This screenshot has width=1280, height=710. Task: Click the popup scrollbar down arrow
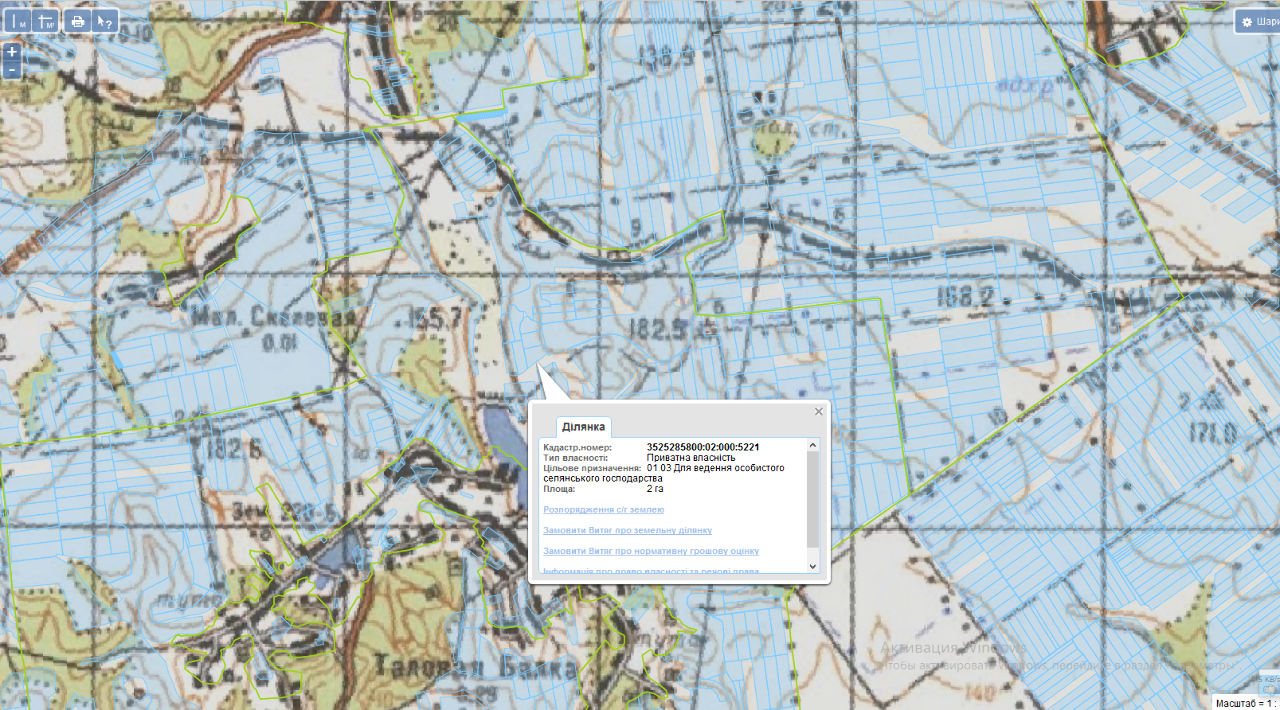813,567
